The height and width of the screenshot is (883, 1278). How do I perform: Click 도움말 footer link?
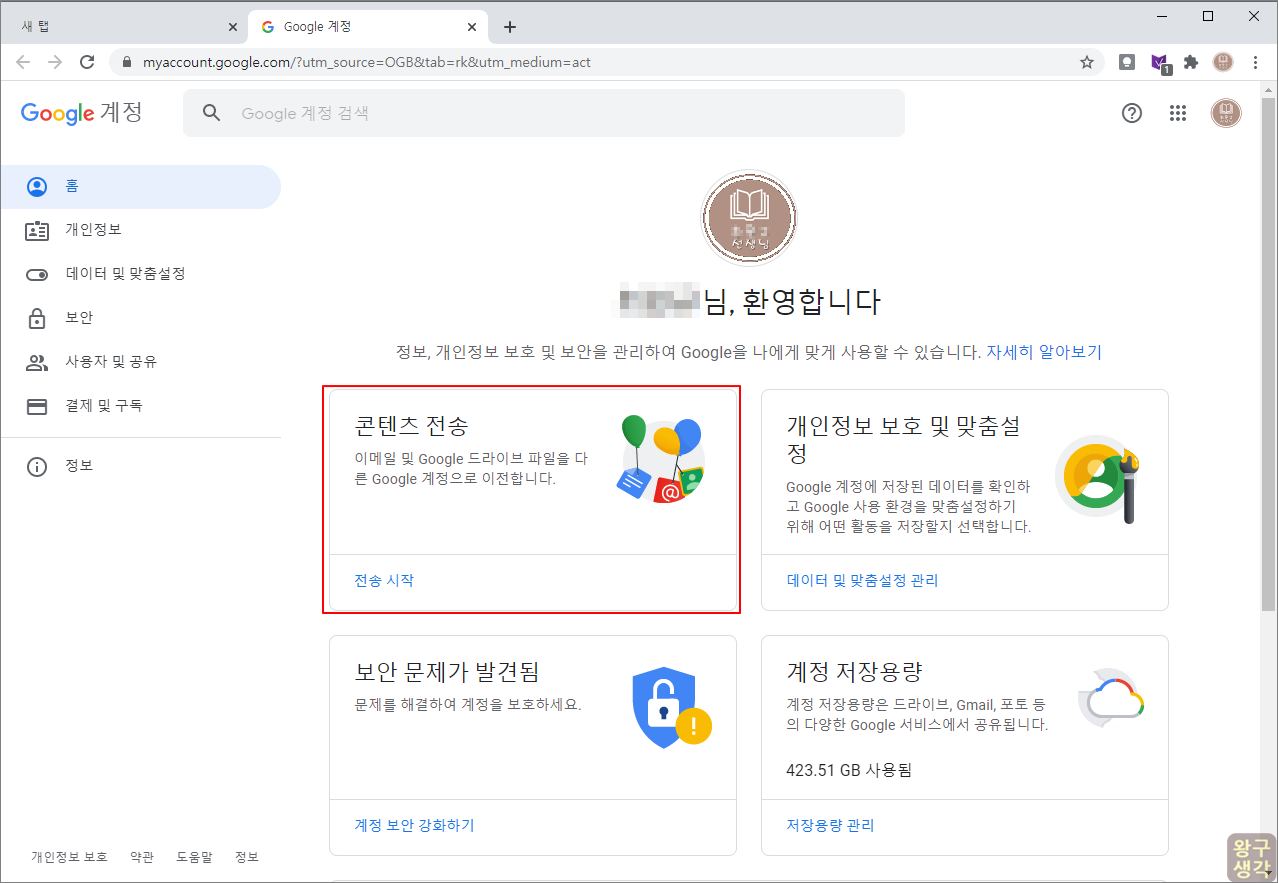194,857
